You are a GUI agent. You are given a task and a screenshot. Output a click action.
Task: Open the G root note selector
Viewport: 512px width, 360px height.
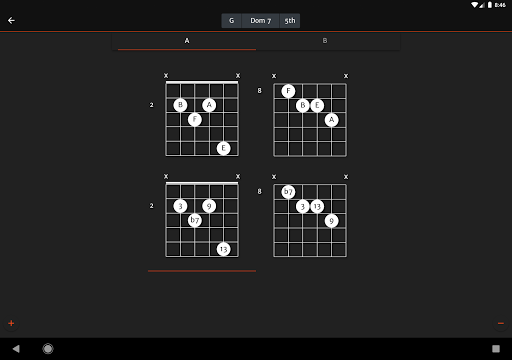[231, 21]
